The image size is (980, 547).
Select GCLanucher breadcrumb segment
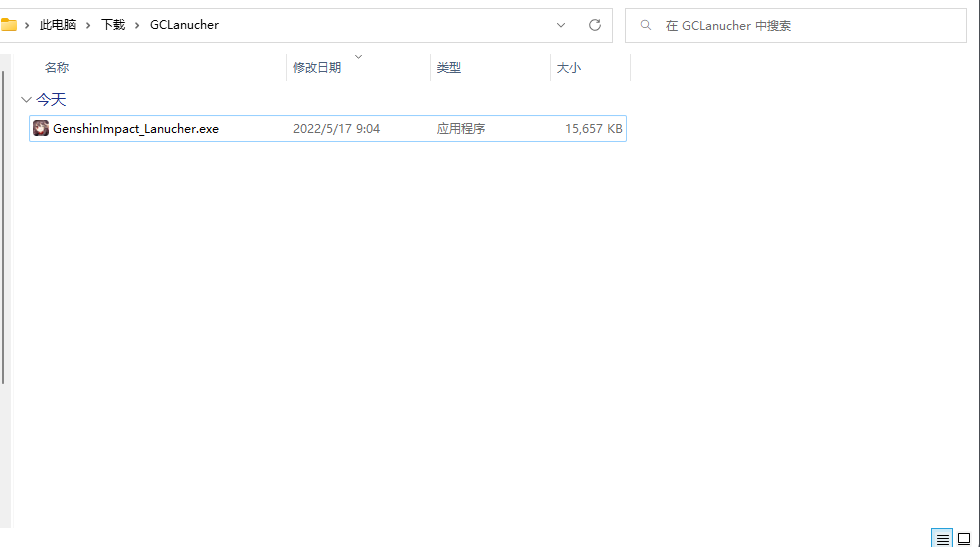pos(184,25)
